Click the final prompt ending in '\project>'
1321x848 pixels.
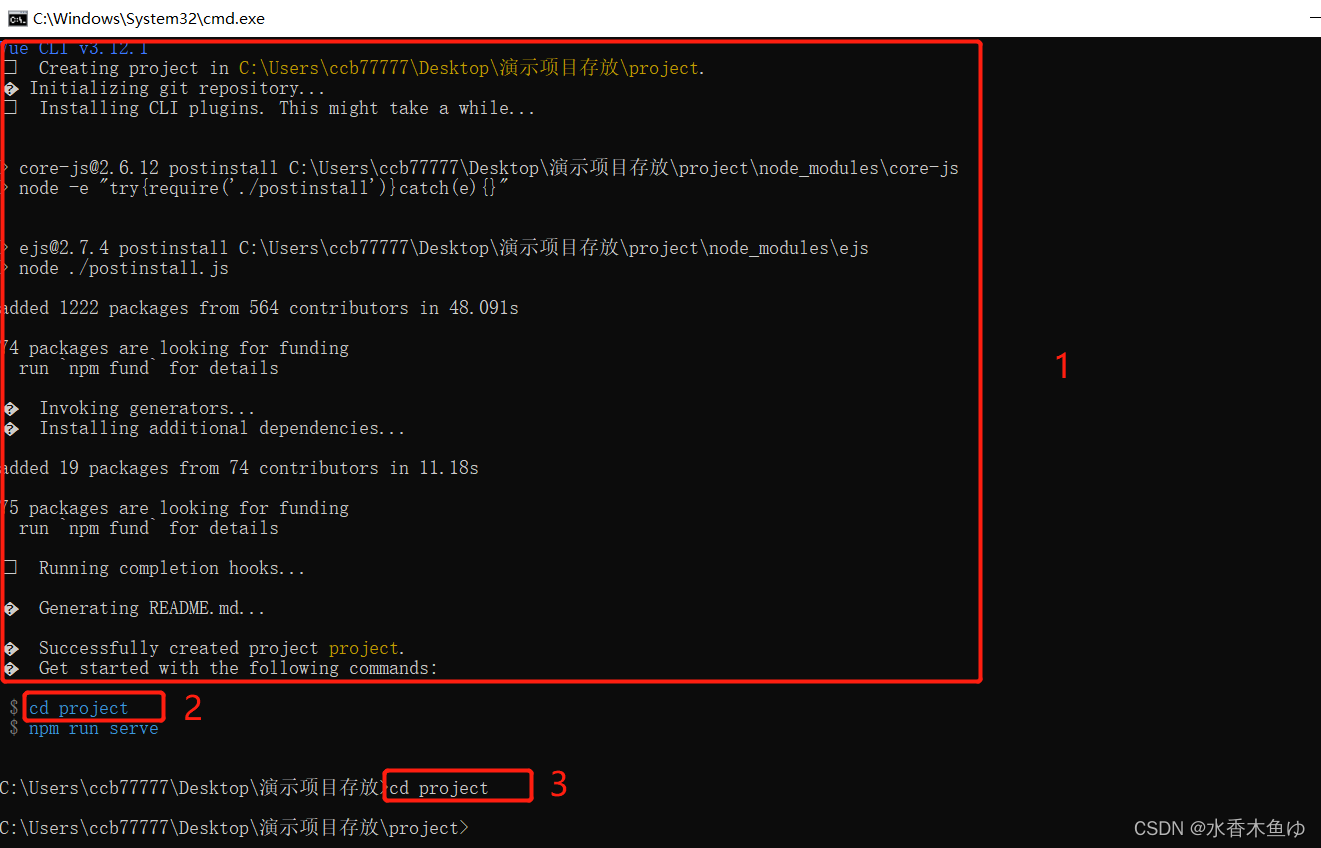click(x=234, y=828)
